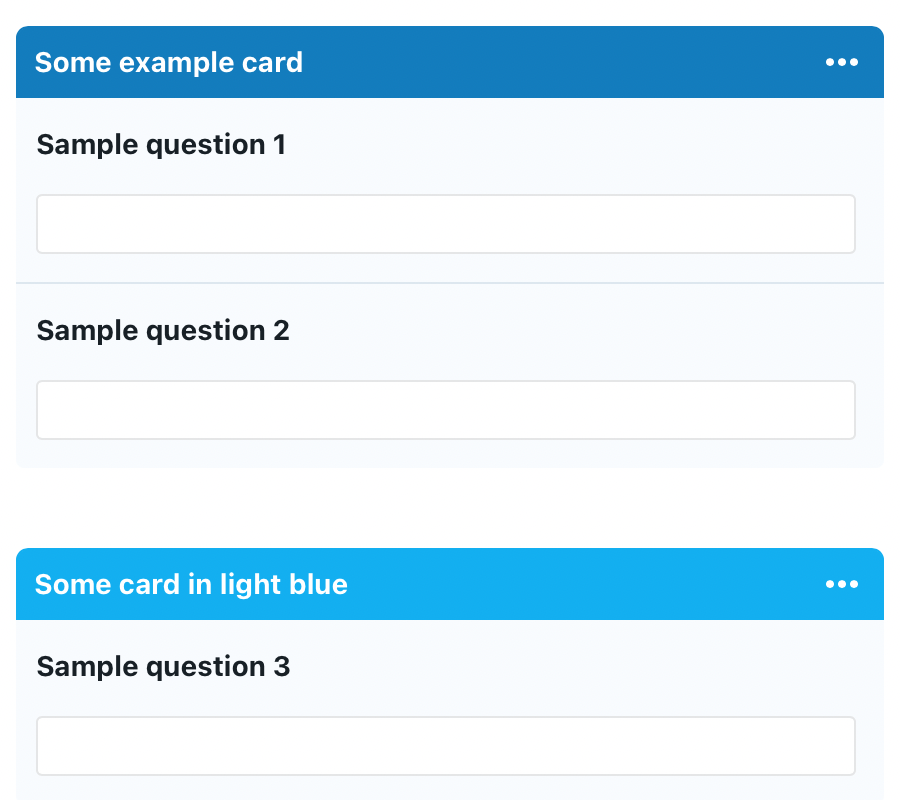This screenshot has width=900, height=800.
Task: Open the three-dot menu on Some example card
Action: (x=841, y=63)
